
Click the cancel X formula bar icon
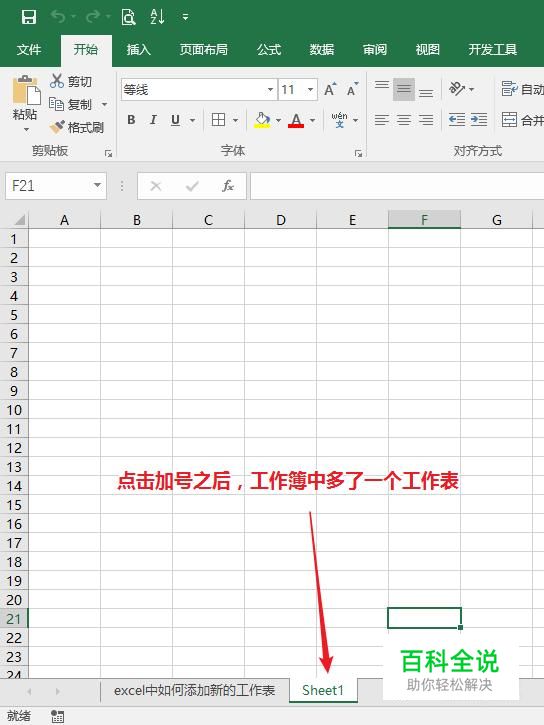click(156, 186)
